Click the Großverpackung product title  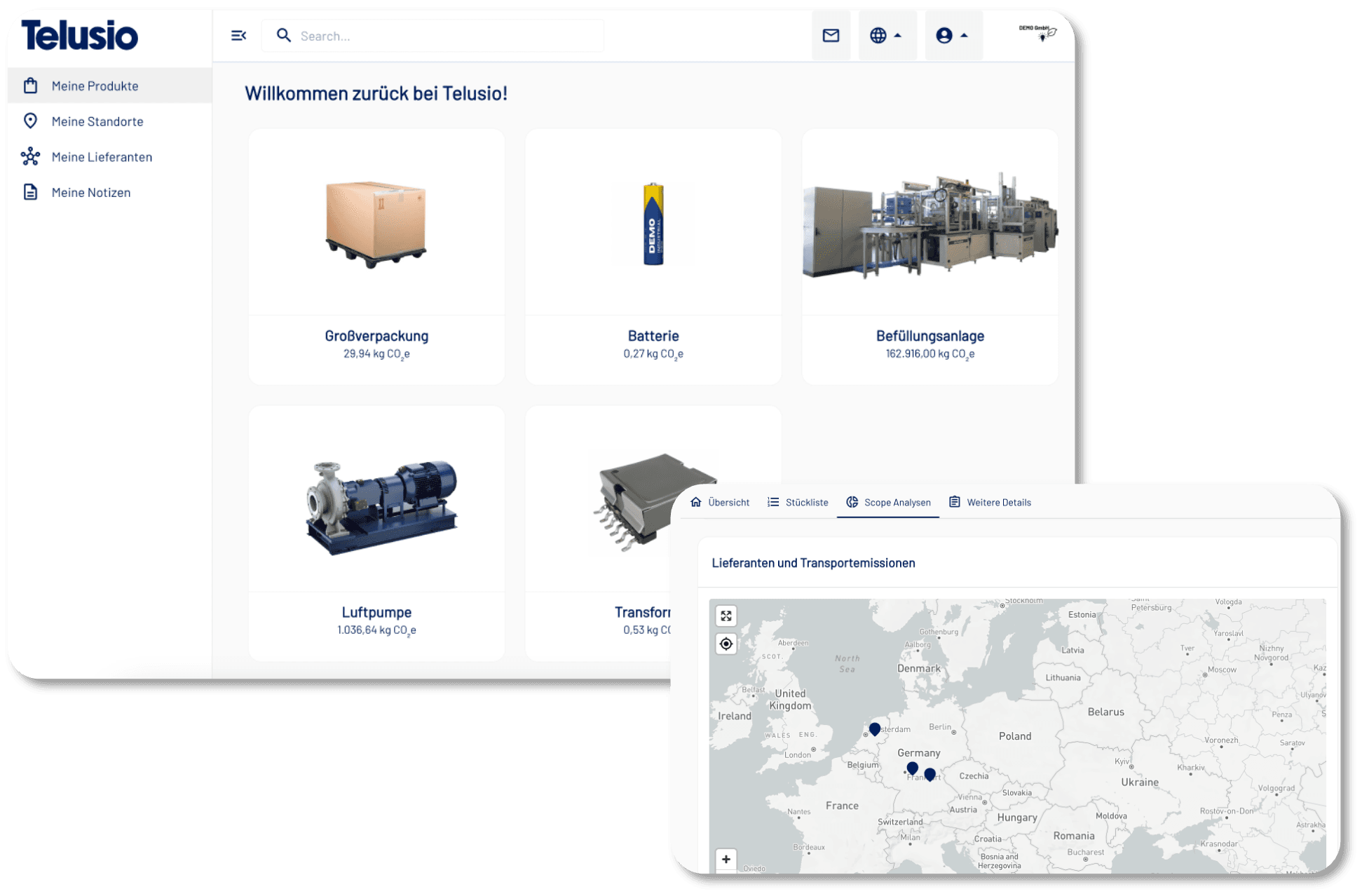click(376, 336)
